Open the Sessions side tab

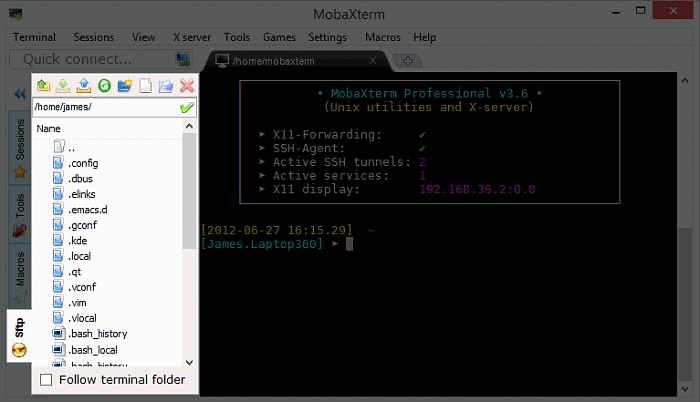click(20, 148)
